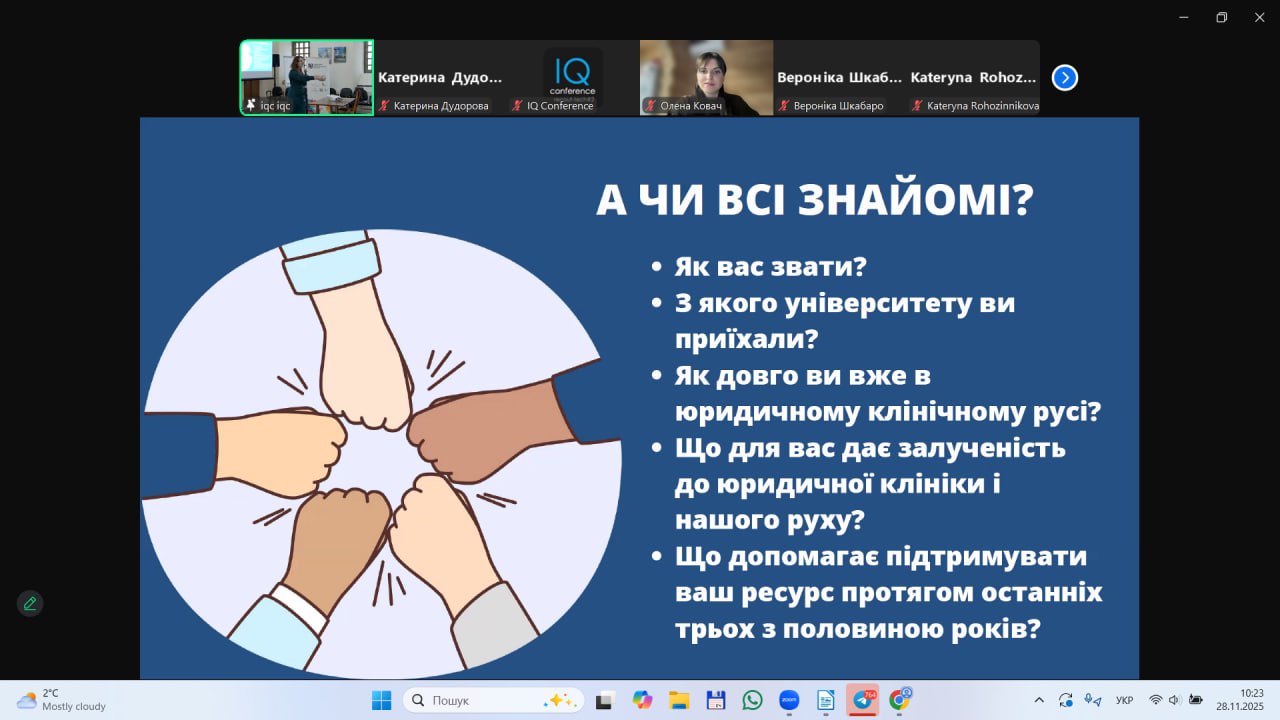Open File Explorer folder icon
The height and width of the screenshot is (720, 1280).
pos(679,700)
